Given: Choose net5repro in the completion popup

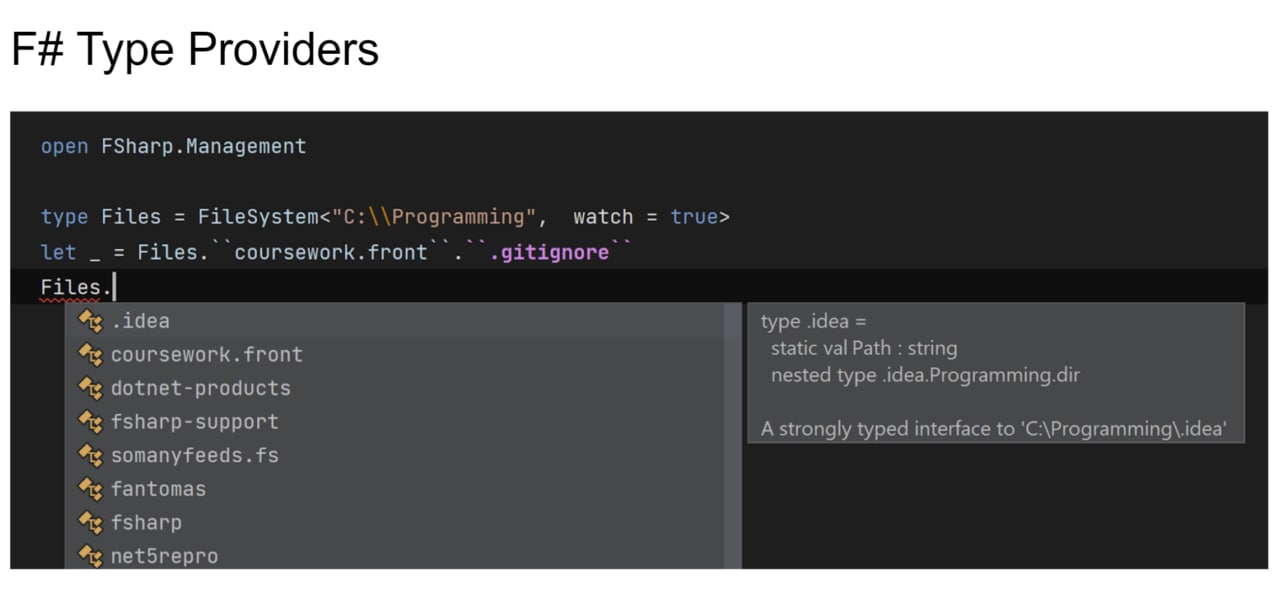Looking at the screenshot, I should pos(395,556).
